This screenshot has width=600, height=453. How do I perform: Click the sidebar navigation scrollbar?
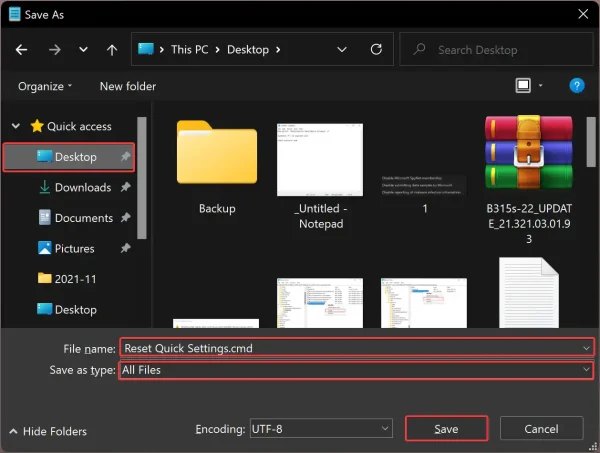click(142, 178)
